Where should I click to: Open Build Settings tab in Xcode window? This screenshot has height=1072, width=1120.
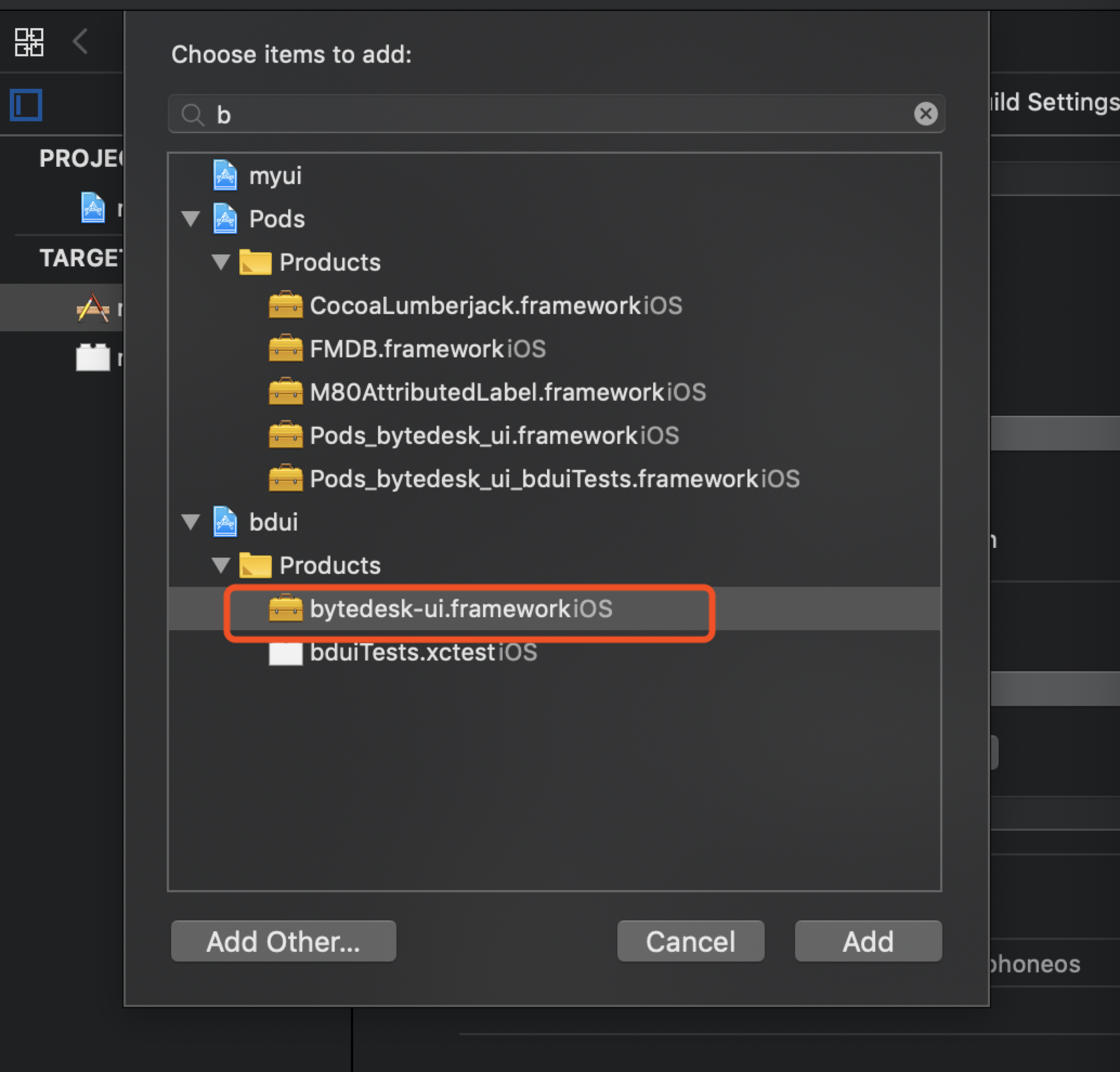tap(1055, 102)
